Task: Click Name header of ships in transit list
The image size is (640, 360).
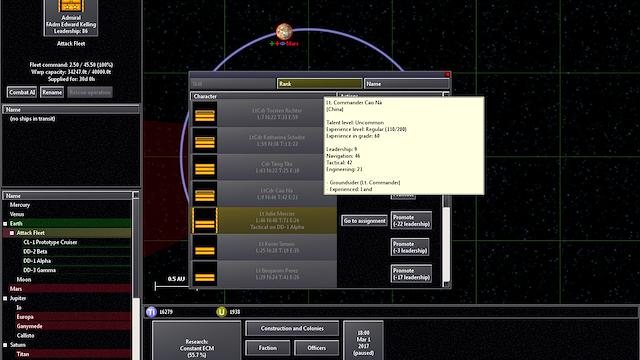Action: coord(71,109)
